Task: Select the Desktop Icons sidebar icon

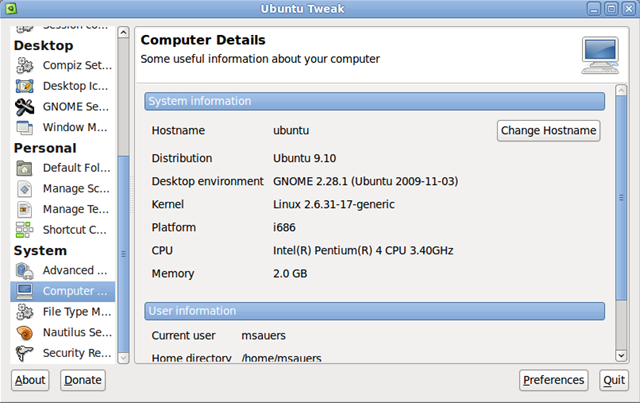Action: click(x=24, y=86)
